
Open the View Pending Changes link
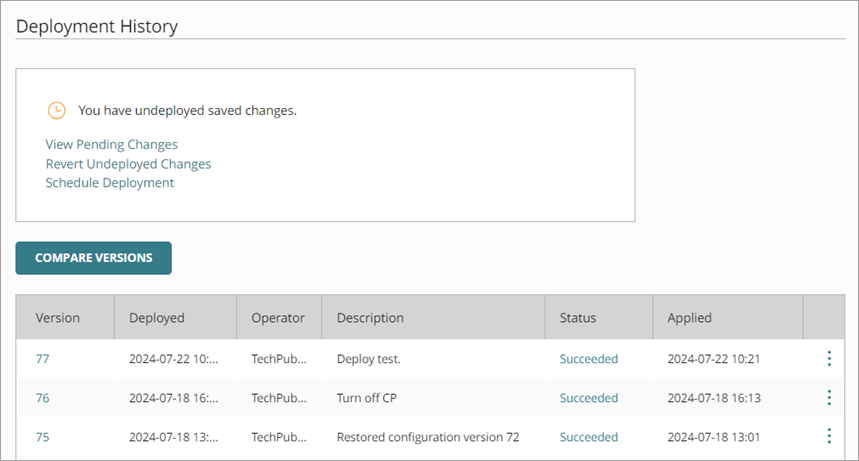click(112, 144)
